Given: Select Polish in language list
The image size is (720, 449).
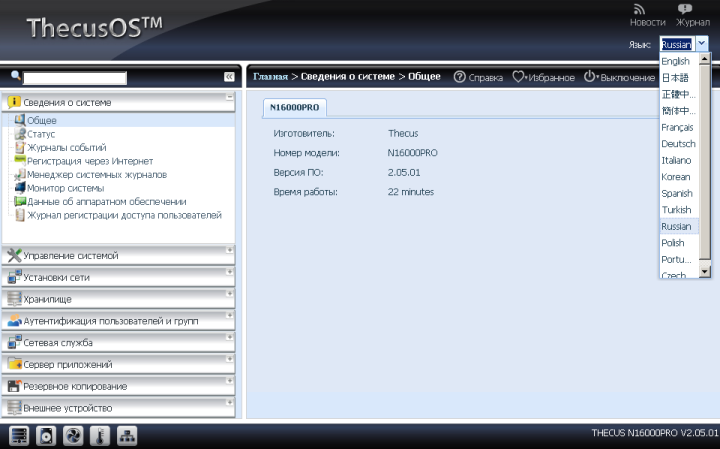Looking at the screenshot, I should click(679, 243).
